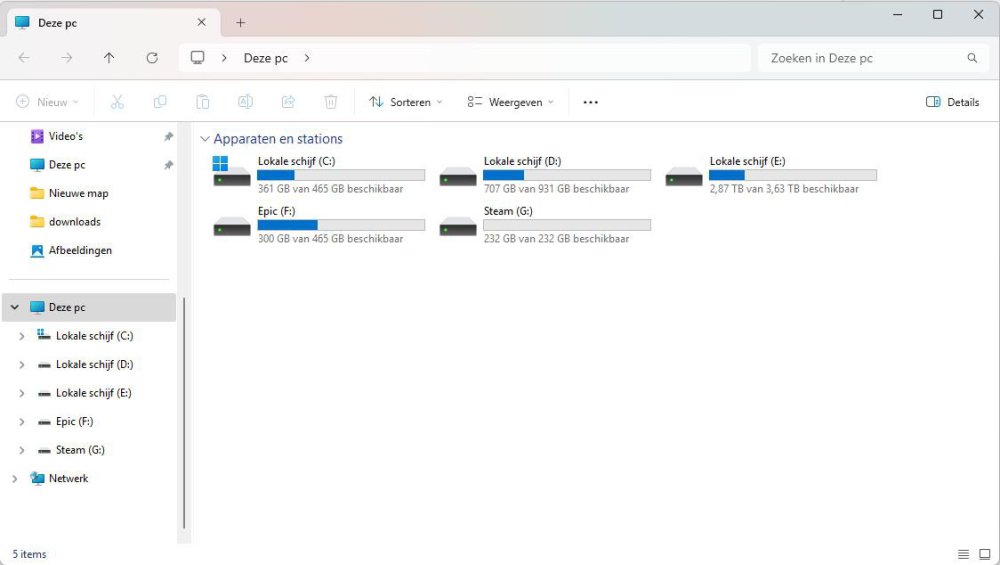
Task: Click the Epic (F:) usage bar
Action: coord(341,225)
